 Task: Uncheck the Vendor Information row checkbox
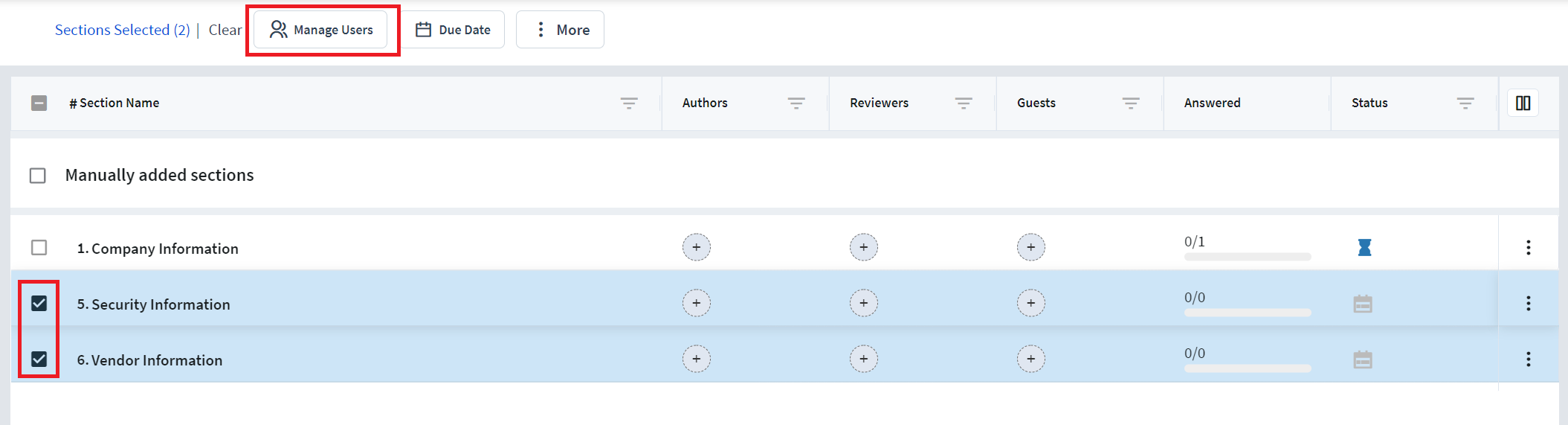[39, 359]
